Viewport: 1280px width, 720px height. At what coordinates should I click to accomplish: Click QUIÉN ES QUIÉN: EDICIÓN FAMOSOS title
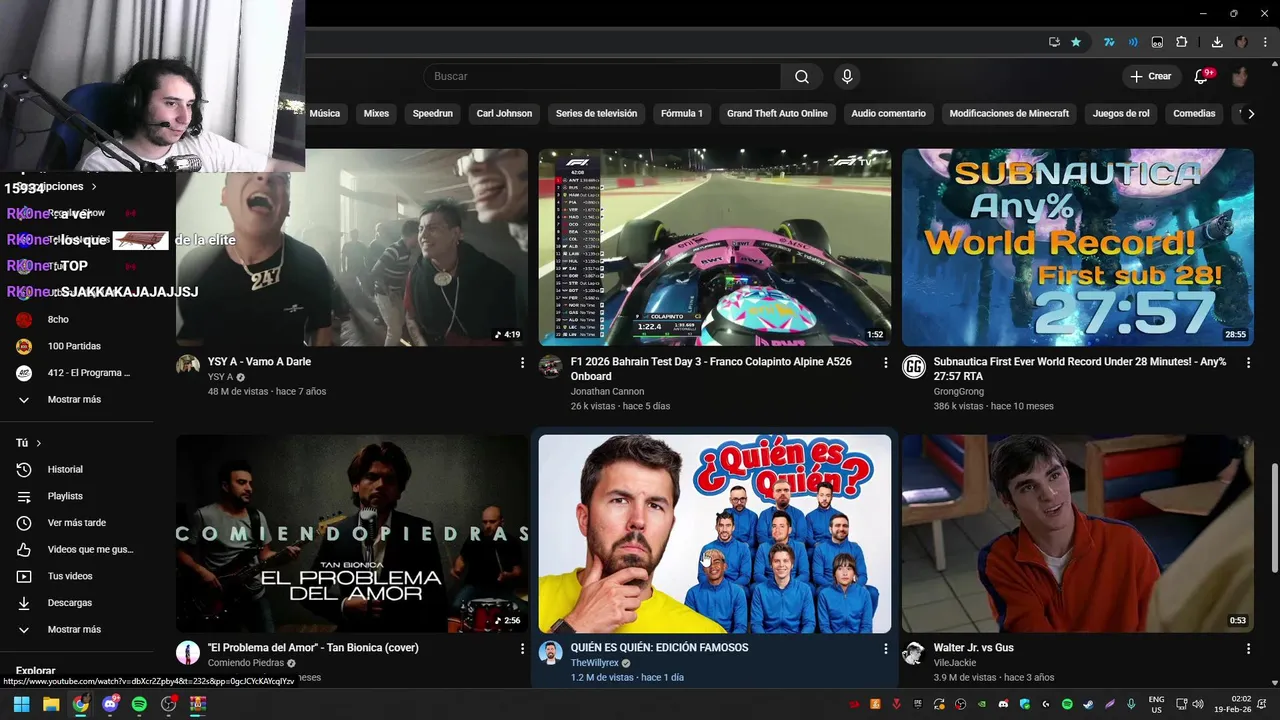click(659, 648)
